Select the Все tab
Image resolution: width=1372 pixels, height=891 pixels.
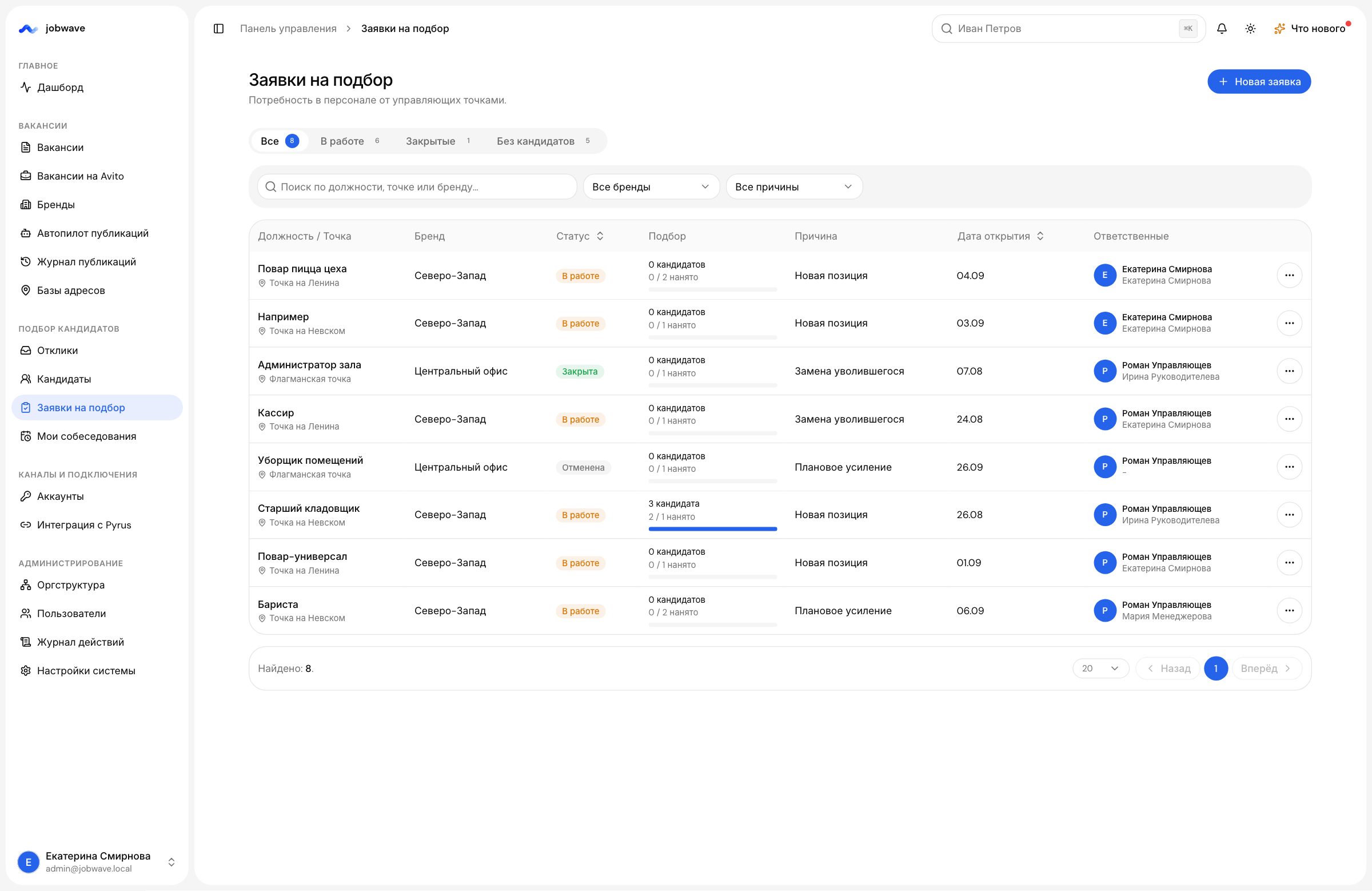(x=280, y=141)
